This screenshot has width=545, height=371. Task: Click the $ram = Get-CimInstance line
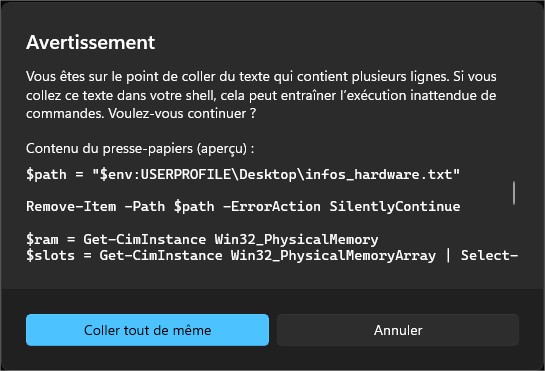click(202, 239)
